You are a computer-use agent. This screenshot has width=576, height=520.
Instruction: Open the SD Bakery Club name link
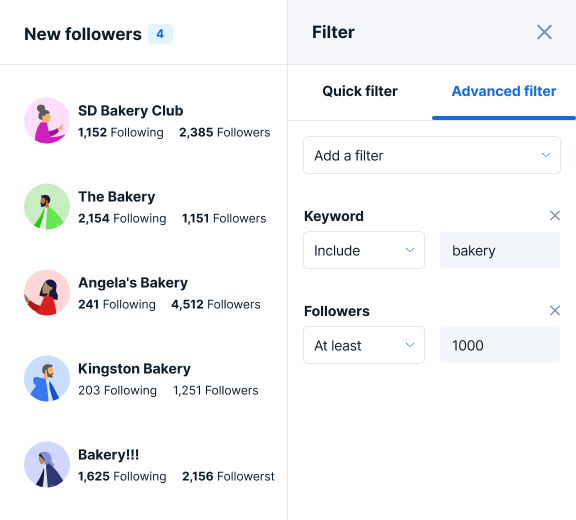point(130,111)
